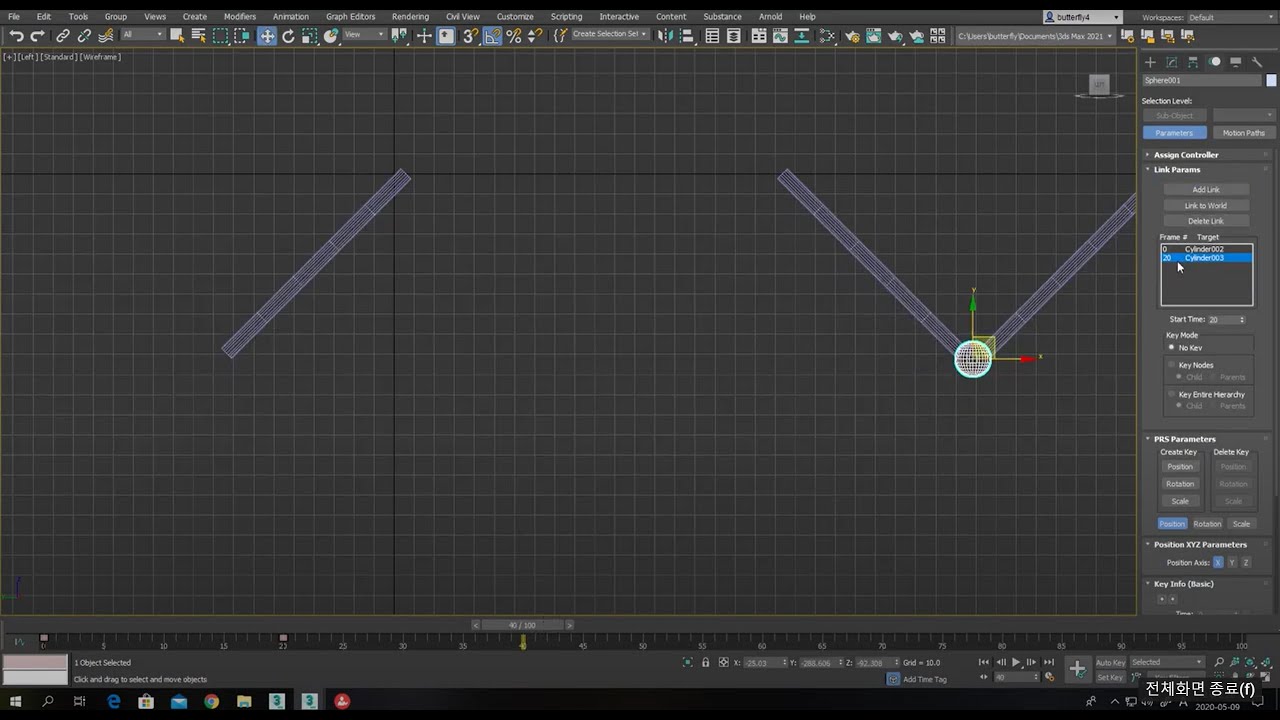
Task: Click the Zoom magnifier viewport control
Action: (x=1218, y=662)
